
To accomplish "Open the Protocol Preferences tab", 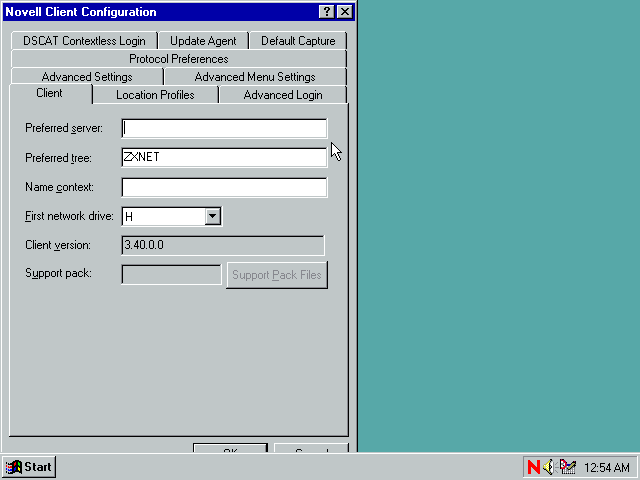I will (179, 59).
